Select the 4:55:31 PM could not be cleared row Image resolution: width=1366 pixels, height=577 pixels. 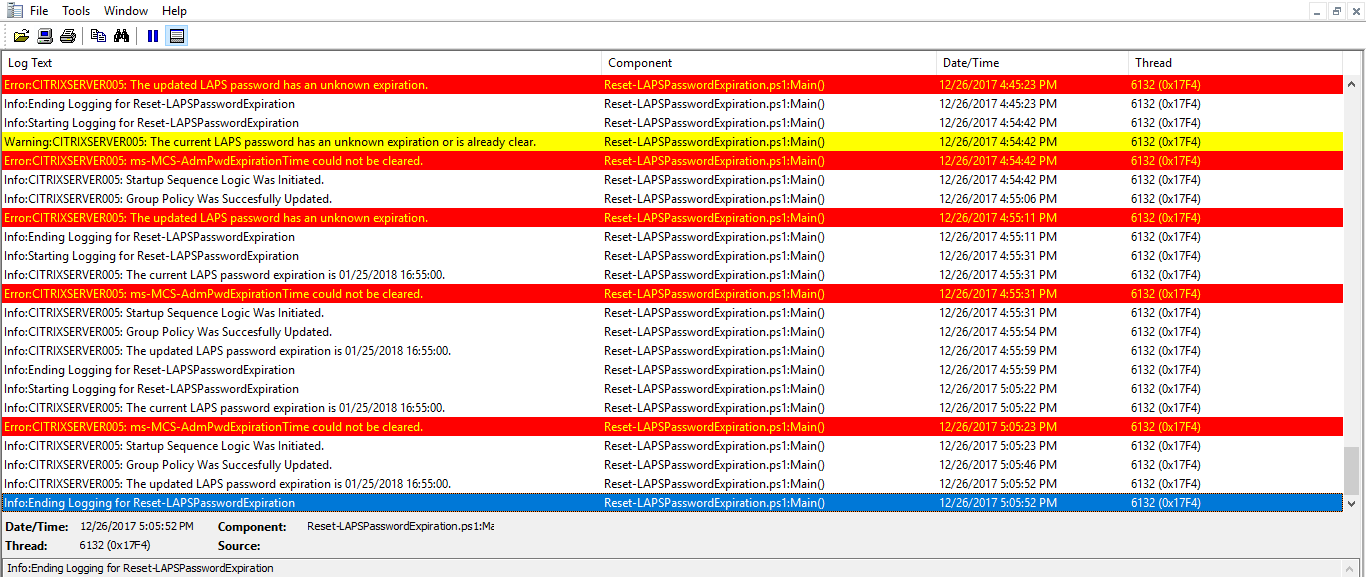click(x=672, y=294)
